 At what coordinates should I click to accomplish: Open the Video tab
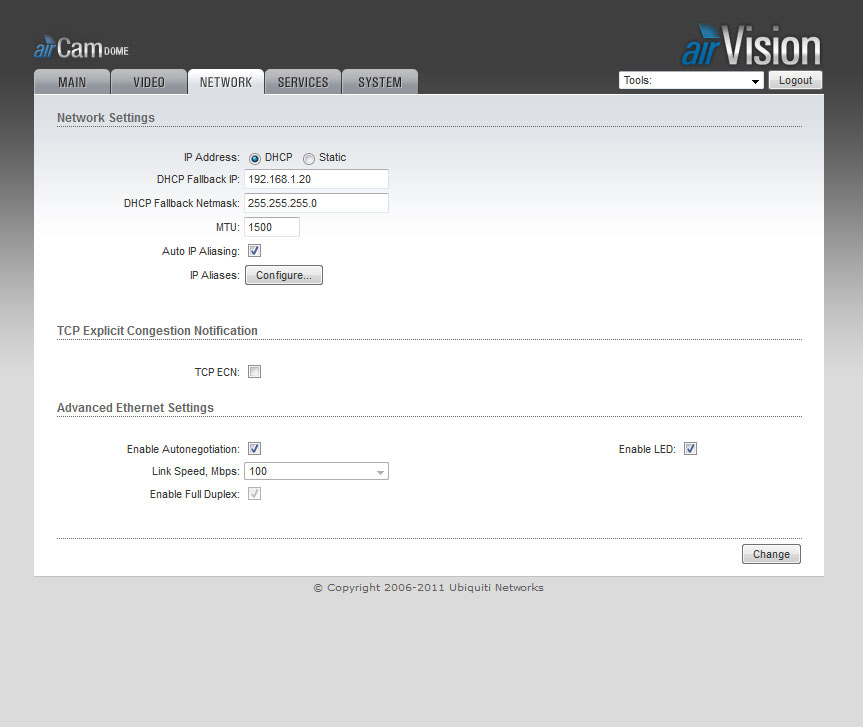coord(149,82)
